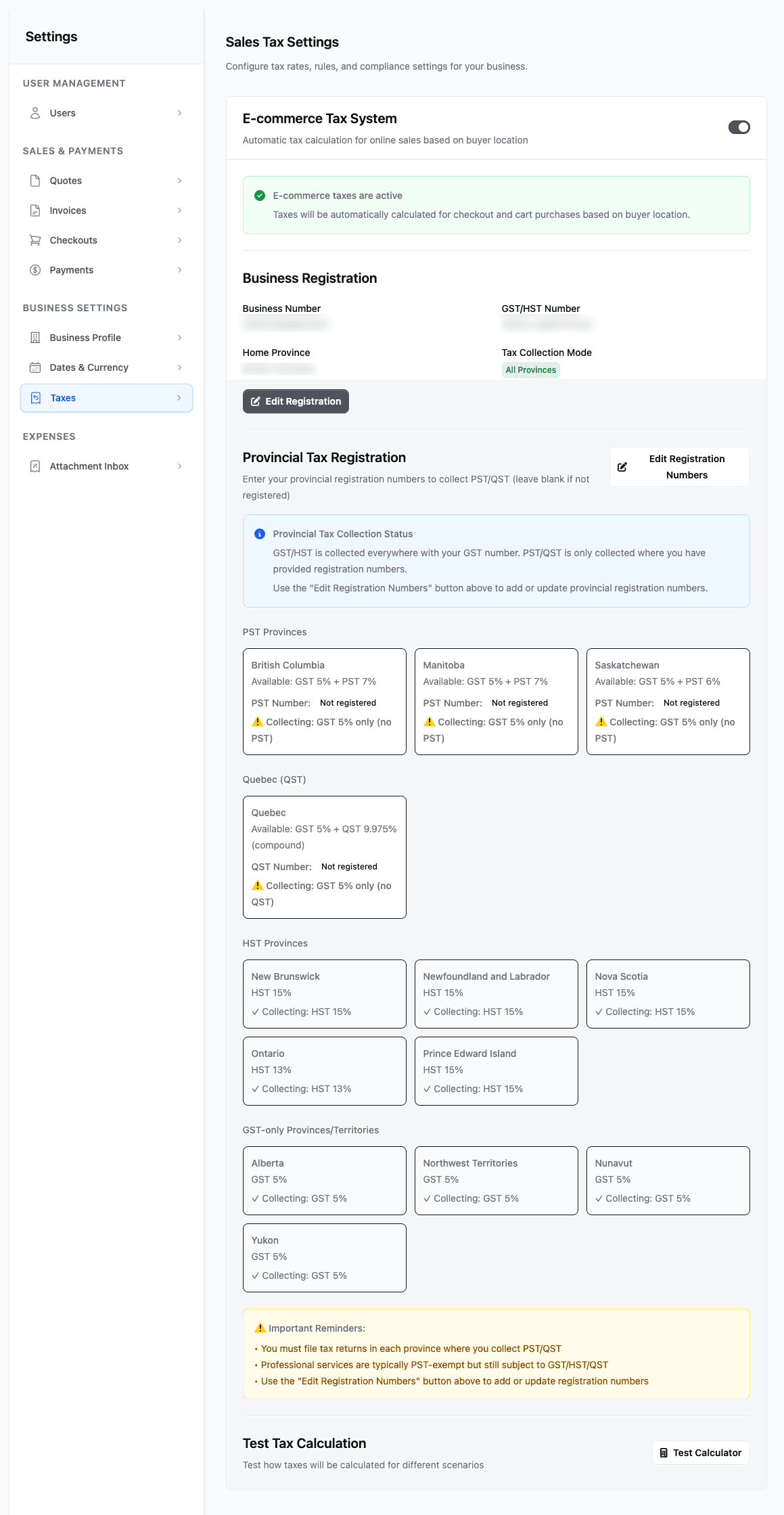Screen dimensions: 784x1515
Task: Select the British Columbia province card
Action: 324,701
